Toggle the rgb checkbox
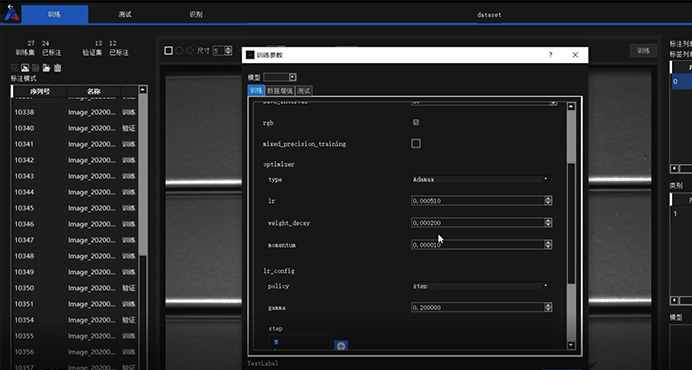This screenshot has height=370, width=692. 416,122
